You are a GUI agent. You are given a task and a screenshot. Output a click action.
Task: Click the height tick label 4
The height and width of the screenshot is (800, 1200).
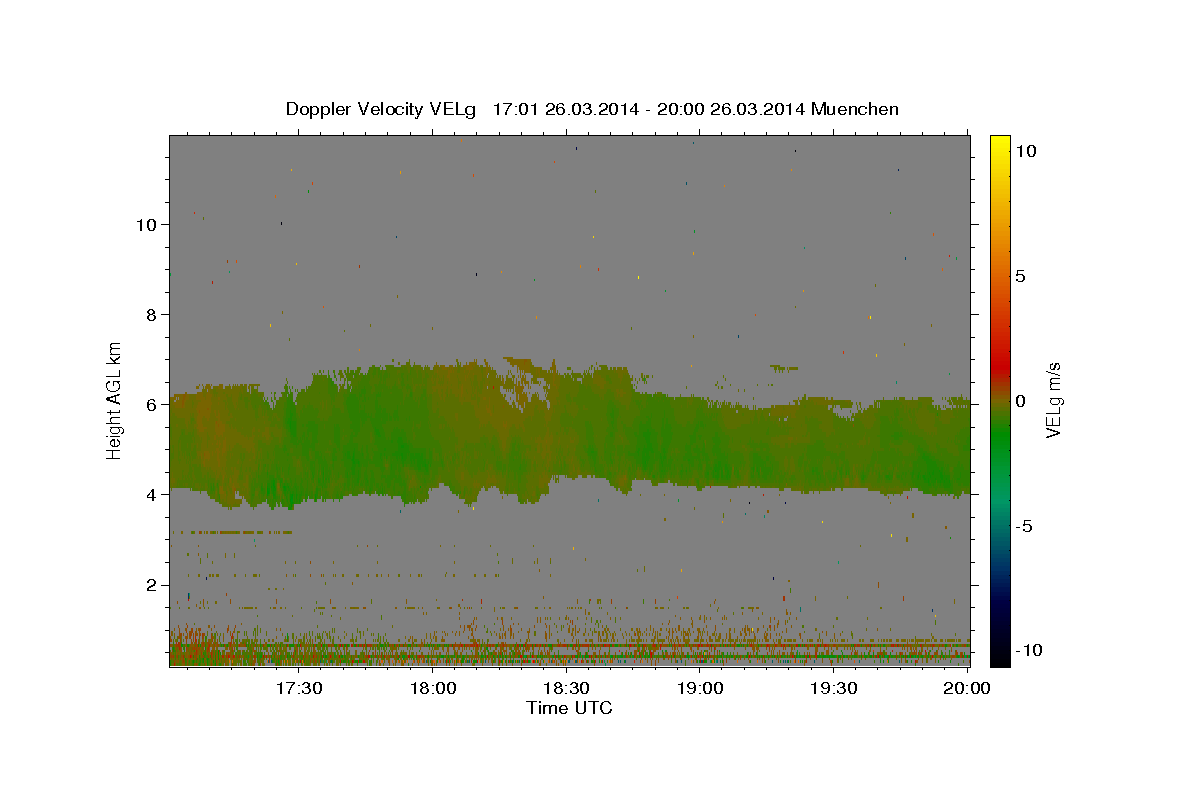152,494
